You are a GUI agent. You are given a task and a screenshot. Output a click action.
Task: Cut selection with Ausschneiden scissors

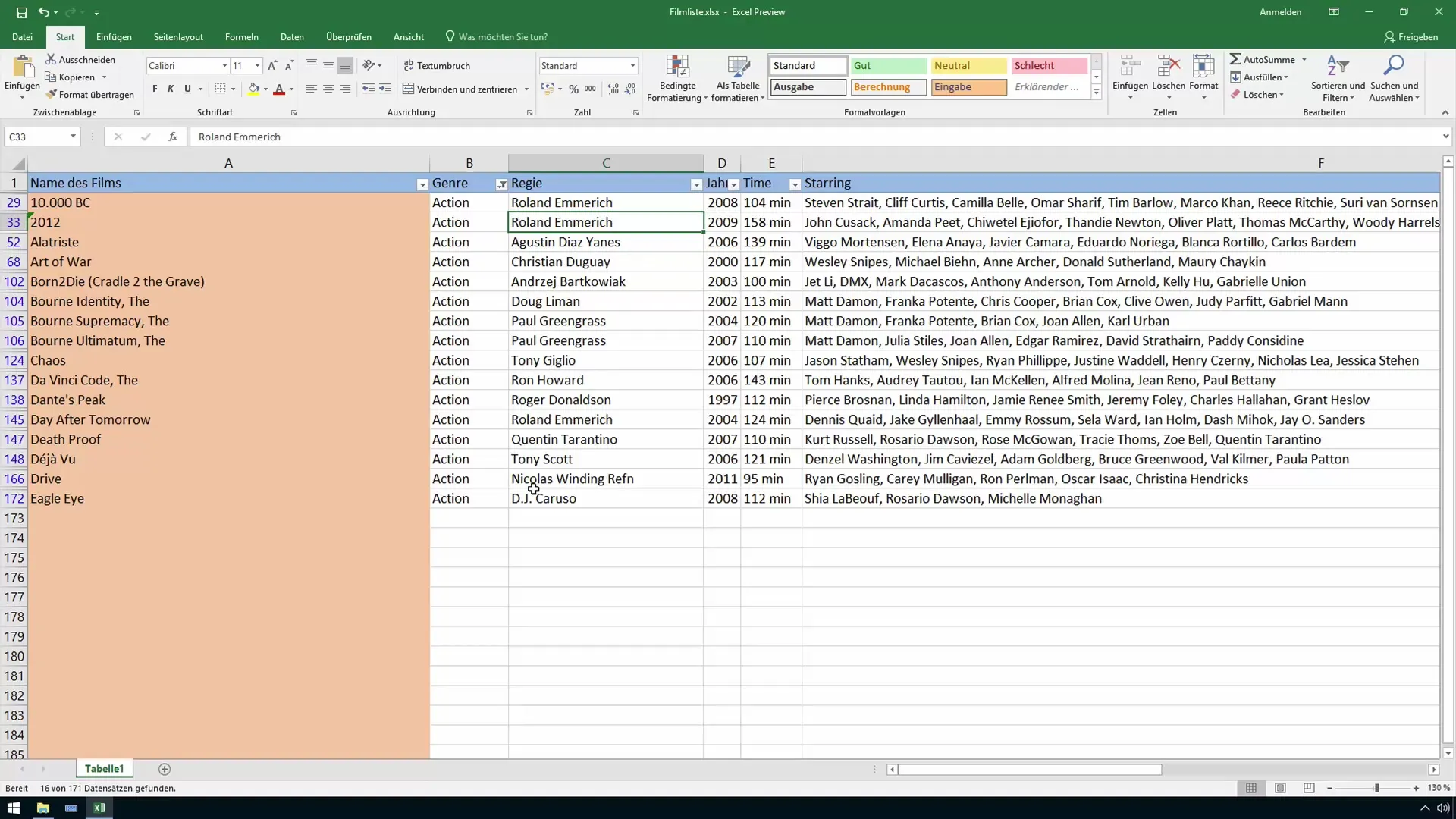[80, 59]
